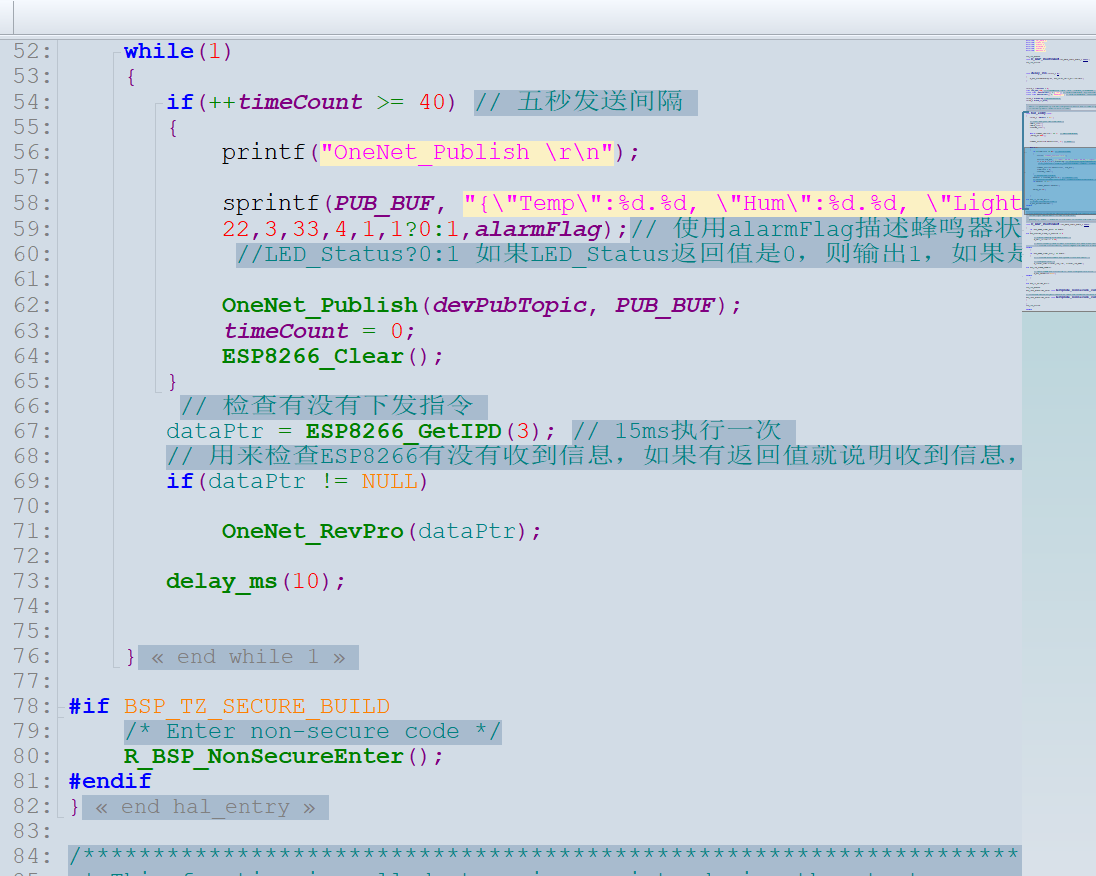Click the "Enter non-secure code" comment
This screenshot has height=876, width=1096.
pyautogui.click(x=312, y=732)
